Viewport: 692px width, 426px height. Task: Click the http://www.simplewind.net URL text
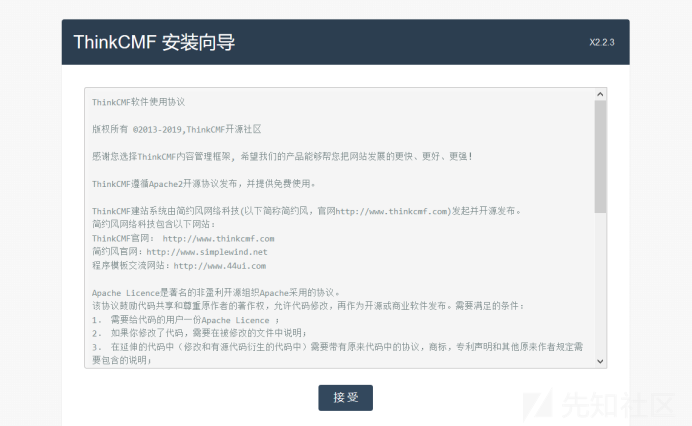tap(207, 252)
